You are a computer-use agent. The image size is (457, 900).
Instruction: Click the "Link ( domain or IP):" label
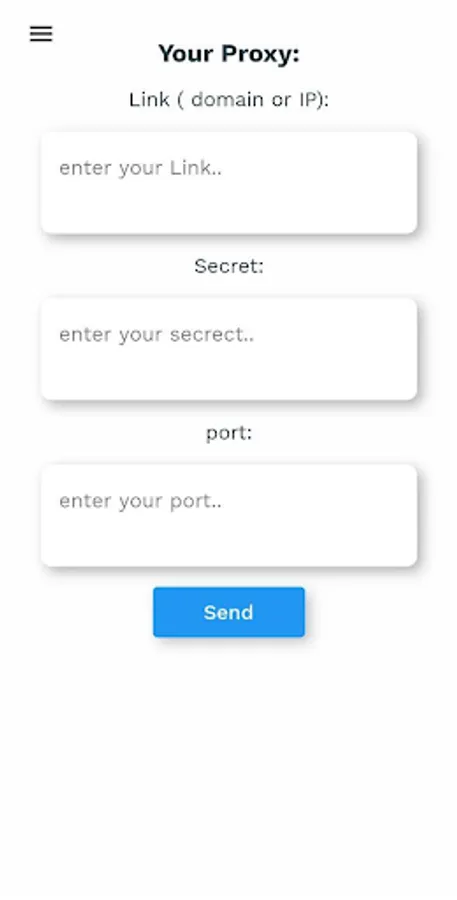pyautogui.click(x=229, y=100)
